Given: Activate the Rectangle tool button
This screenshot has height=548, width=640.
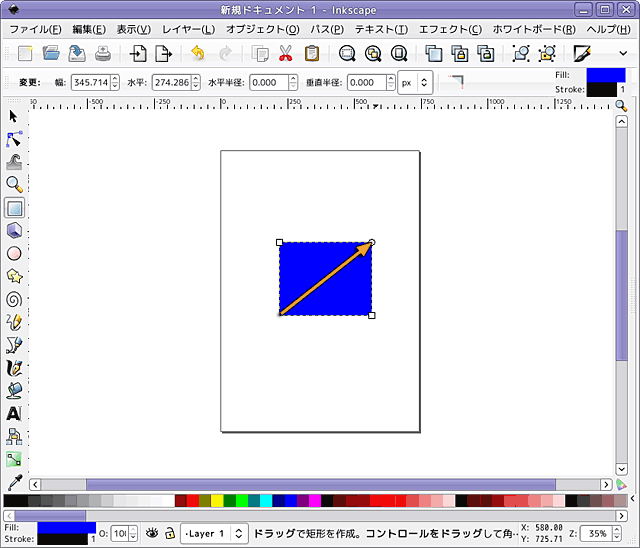Looking at the screenshot, I should point(14,208).
